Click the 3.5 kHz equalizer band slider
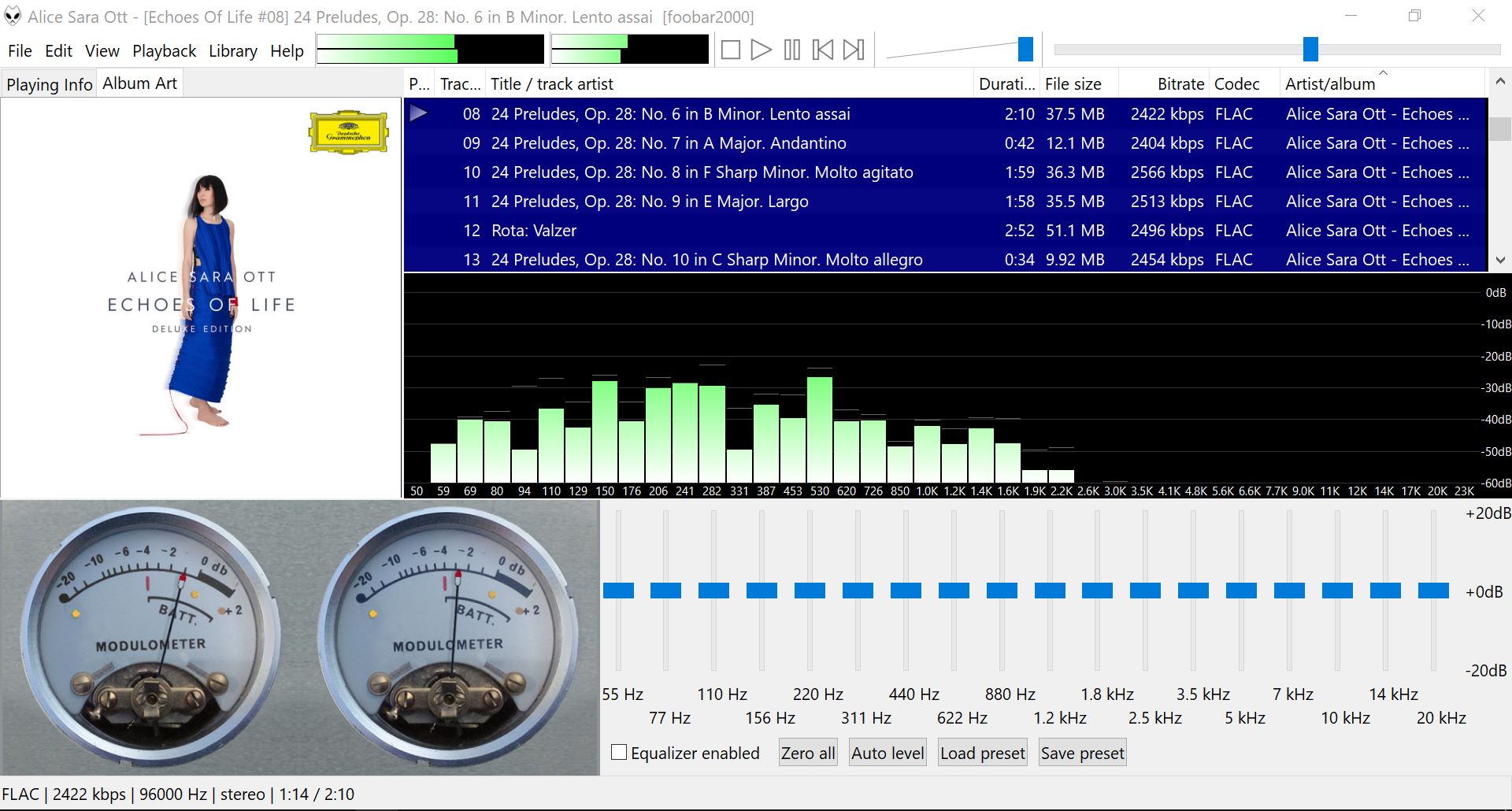 (x=1194, y=591)
